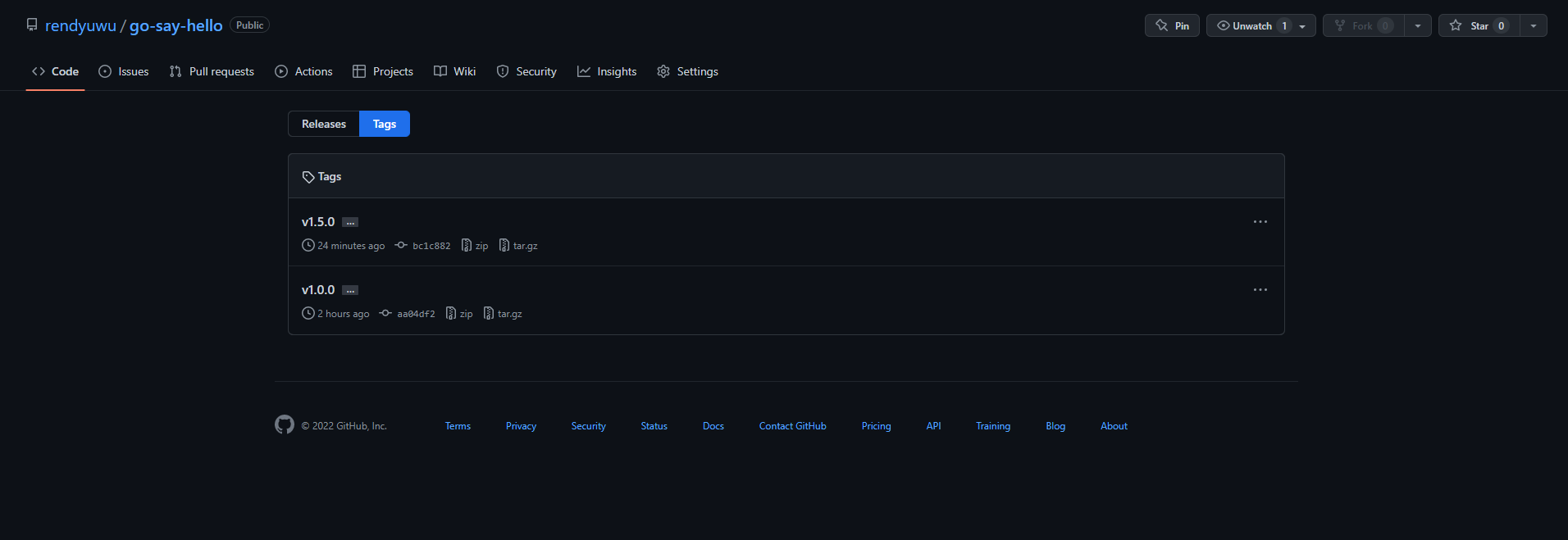Go to the Security tab
1568x540 pixels.
pos(526,71)
